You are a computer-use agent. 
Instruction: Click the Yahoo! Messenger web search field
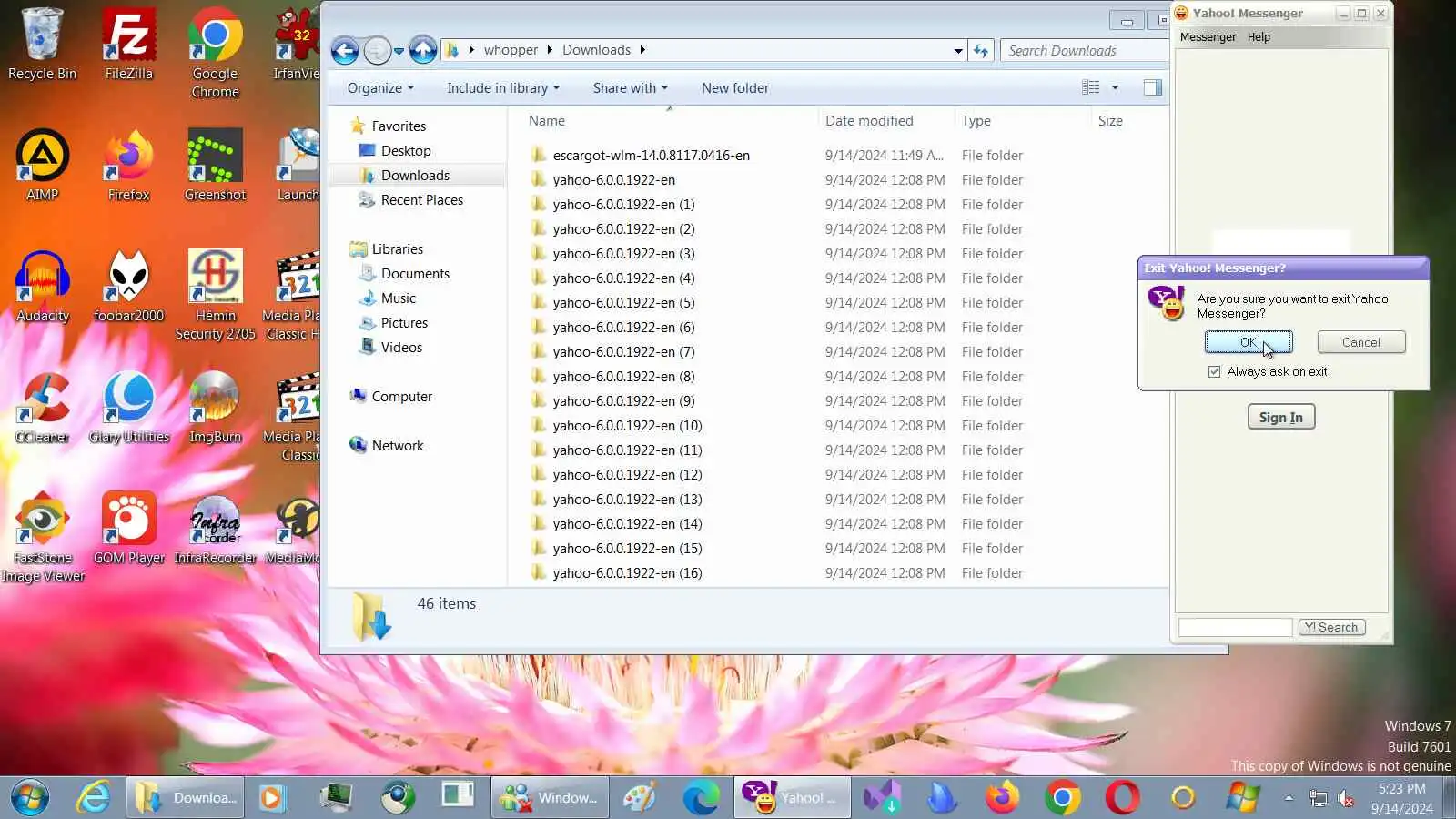pos(1235,627)
